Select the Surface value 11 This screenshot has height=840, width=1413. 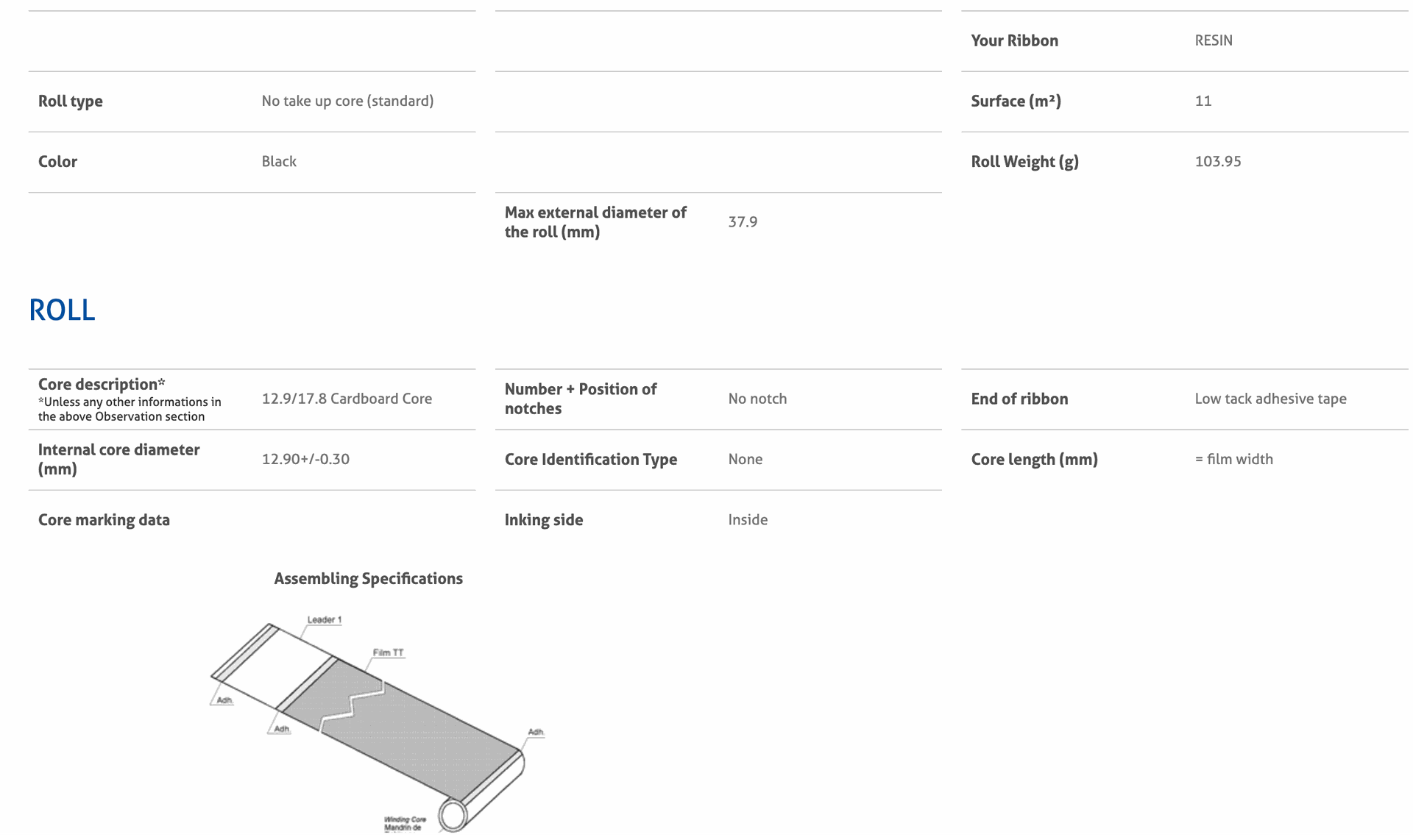(x=1203, y=101)
